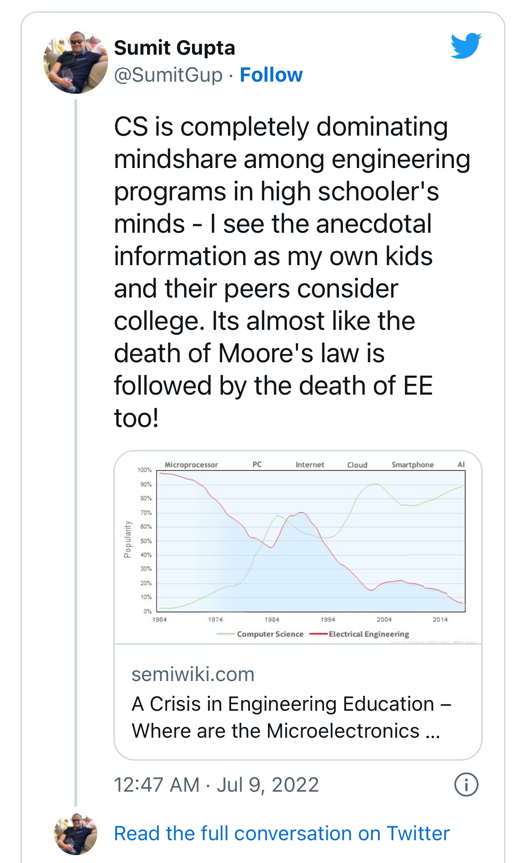Click Sumit Gupta's profile avatar
The width and height of the screenshot is (526, 863).
[76, 62]
